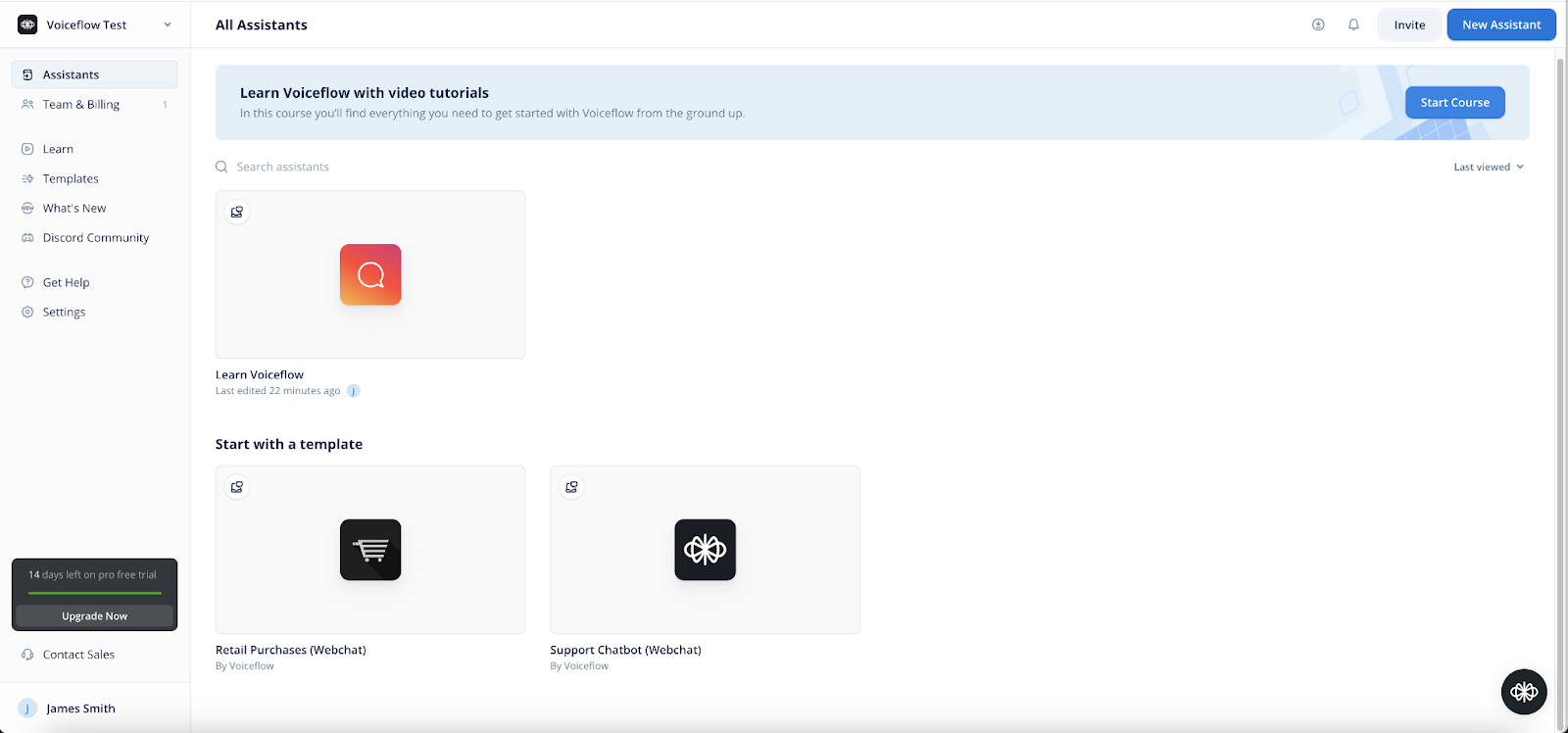Click the What's New icon

pos(27,208)
